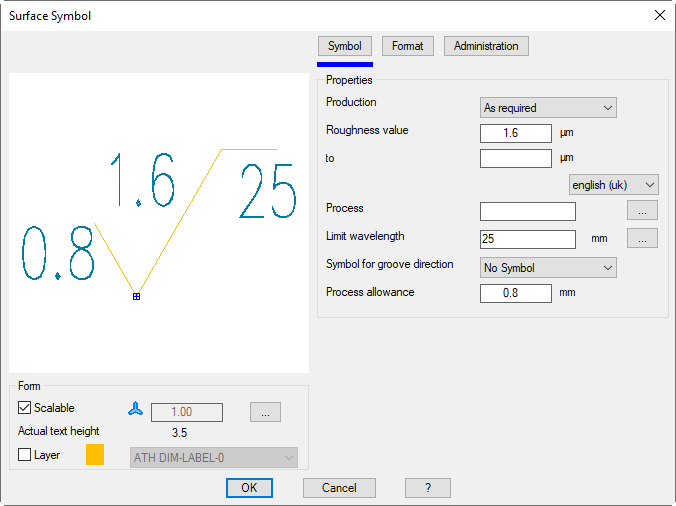
Task: Click the orange layer color swatch
Action: coord(95,455)
